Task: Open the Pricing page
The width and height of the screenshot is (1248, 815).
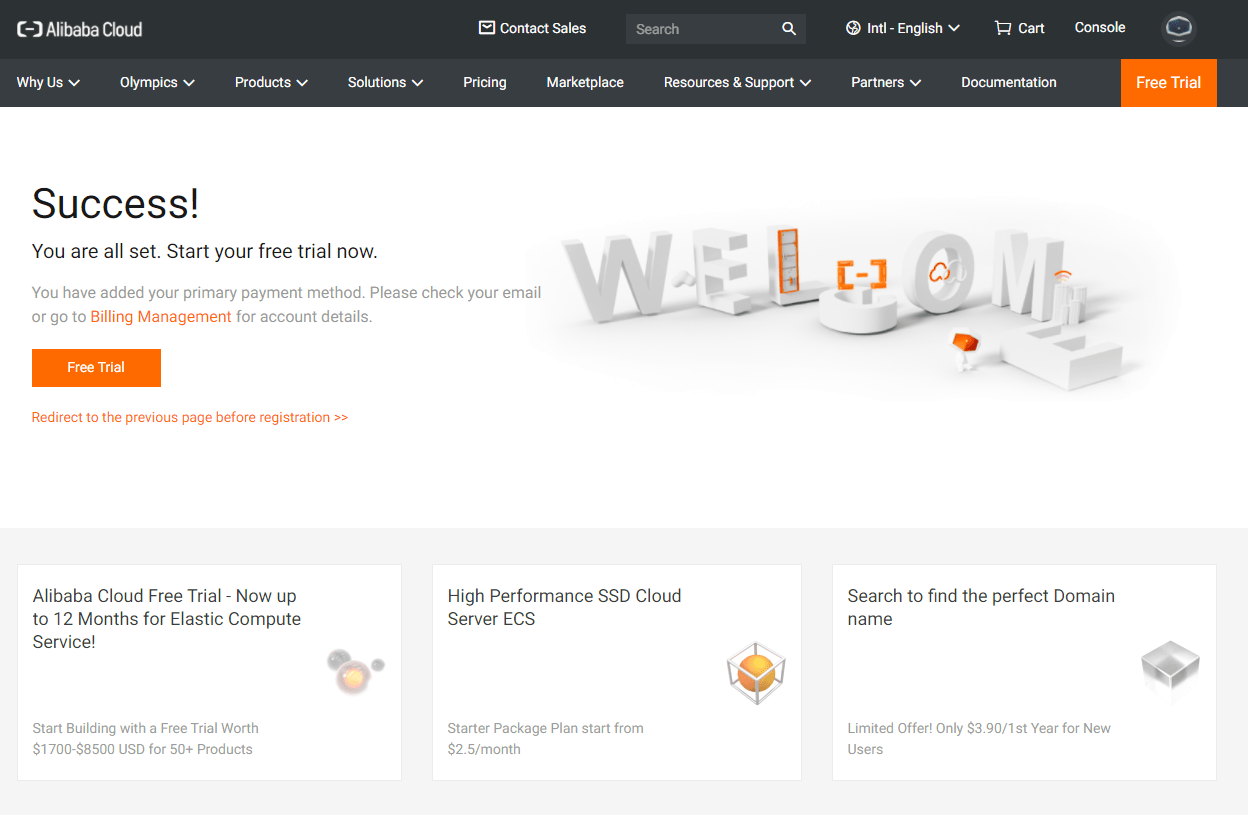Action: click(x=485, y=83)
